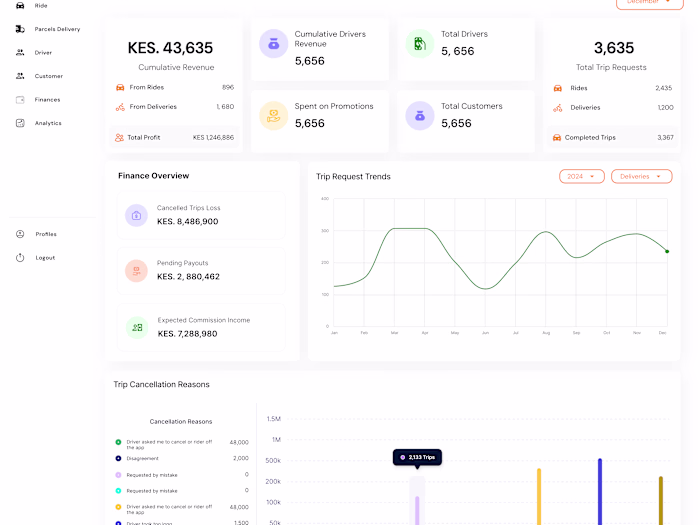The image size is (700, 525).
Task: Click the Completed Trips car icon
Action: tap(557, 138)
